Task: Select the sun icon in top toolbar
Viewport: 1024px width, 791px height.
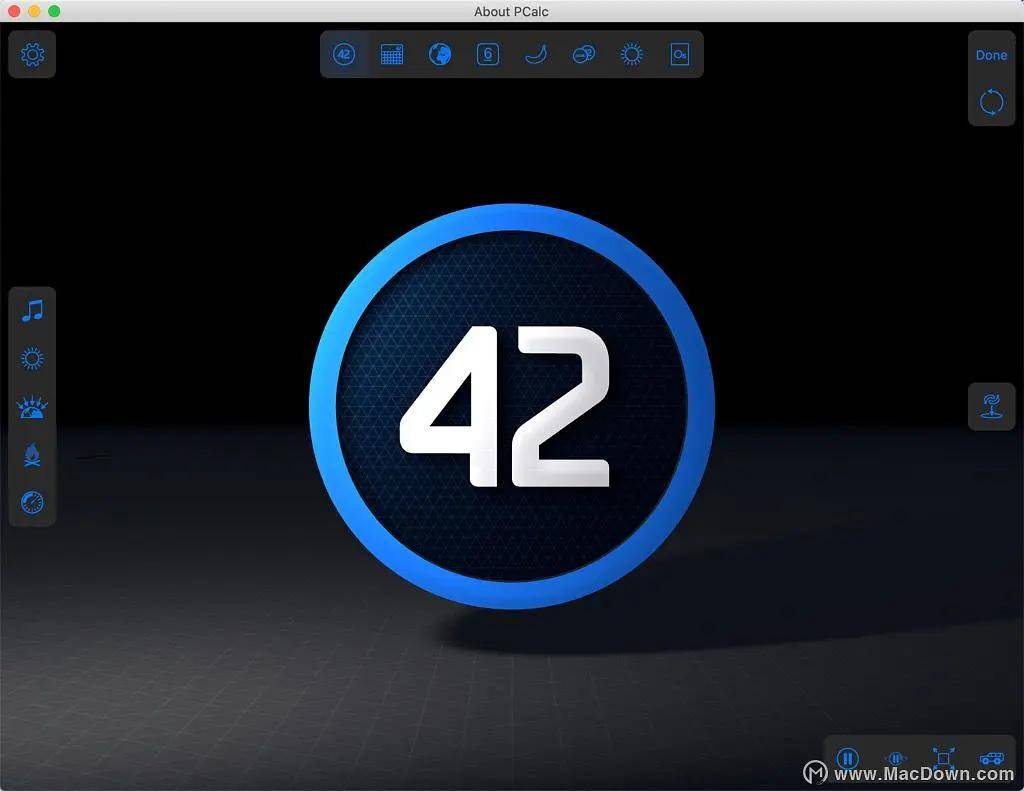Action: pyautogui.click(x=632, y=55)
